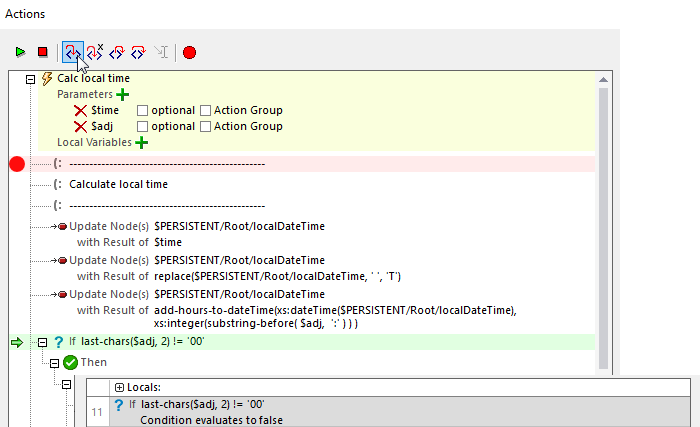Toggle optional checkbox for $adj

(x=142, y=127)
